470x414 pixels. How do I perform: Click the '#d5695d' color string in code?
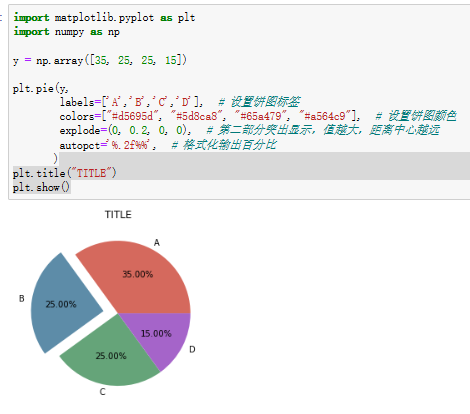click(131, 116)
